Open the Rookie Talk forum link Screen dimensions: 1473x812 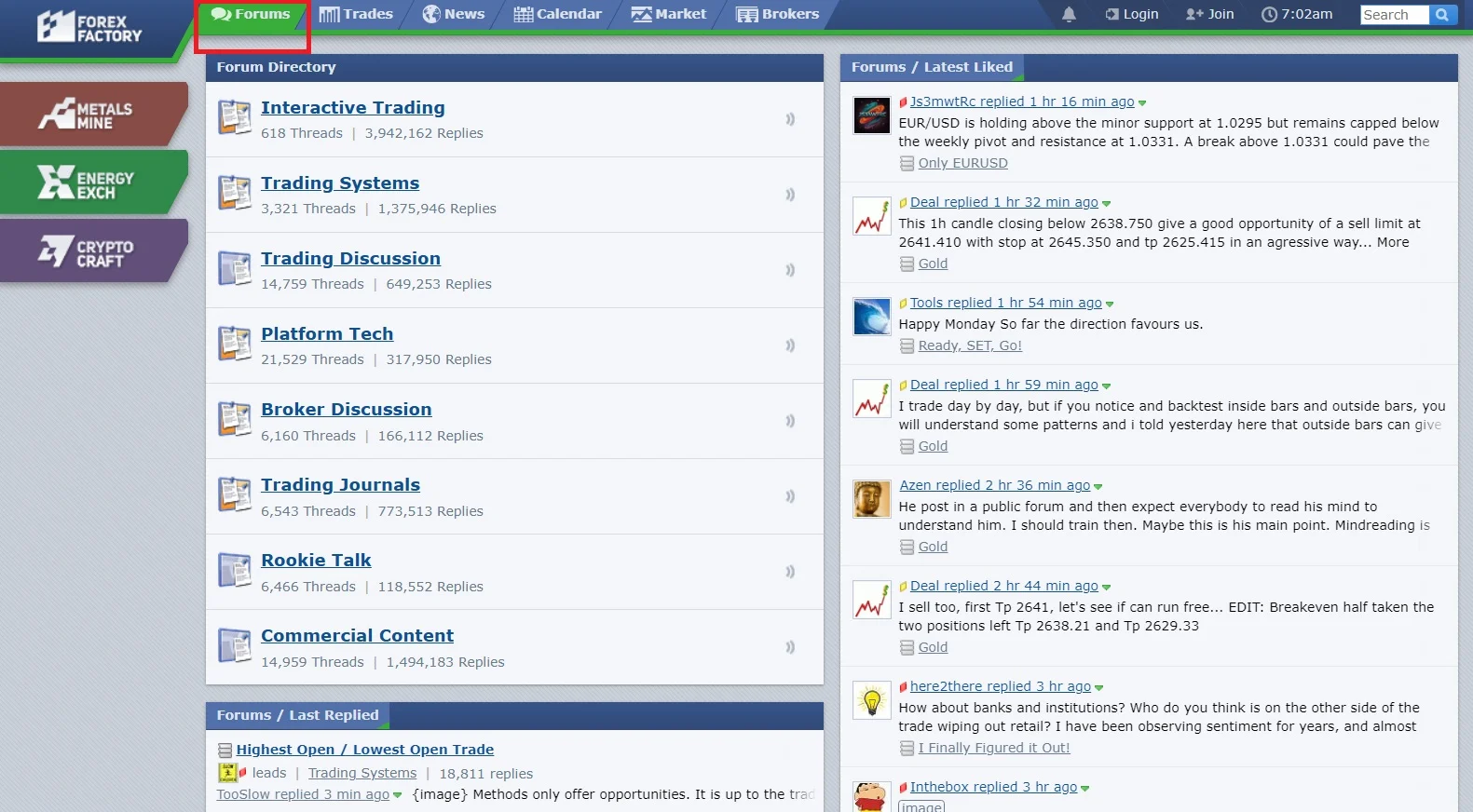(x=317, y=561)
